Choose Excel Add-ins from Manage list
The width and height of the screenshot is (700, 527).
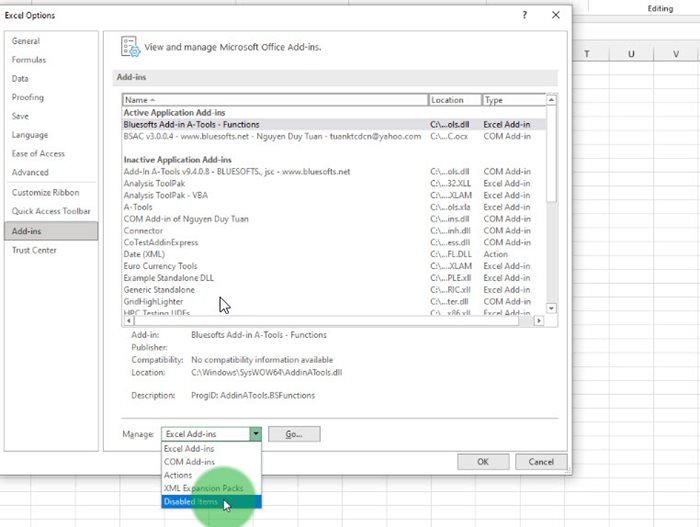coord(212,449)
